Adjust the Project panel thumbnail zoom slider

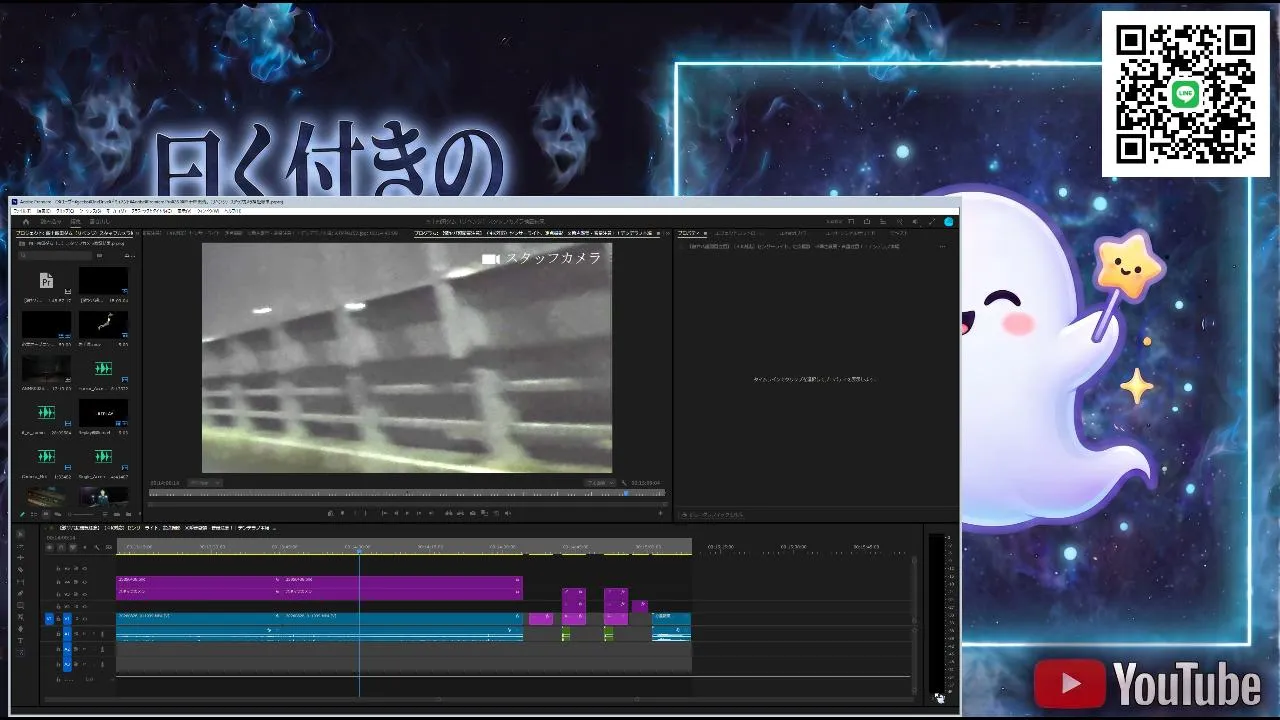[x=84, y=515]
